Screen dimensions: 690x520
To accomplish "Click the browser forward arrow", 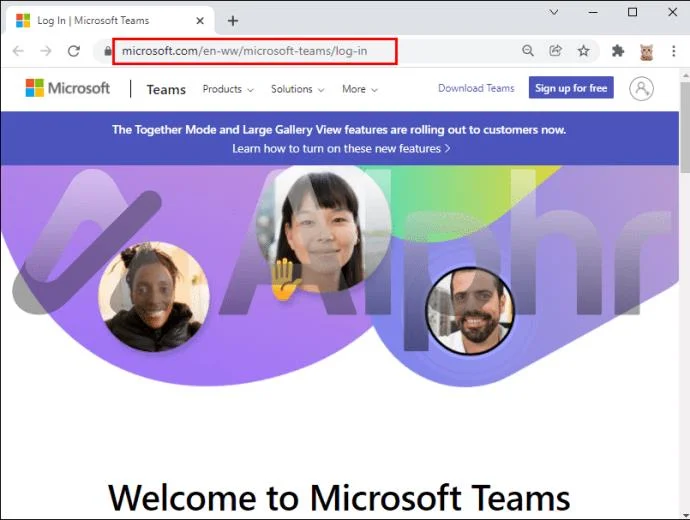I will tap(46, 51).
